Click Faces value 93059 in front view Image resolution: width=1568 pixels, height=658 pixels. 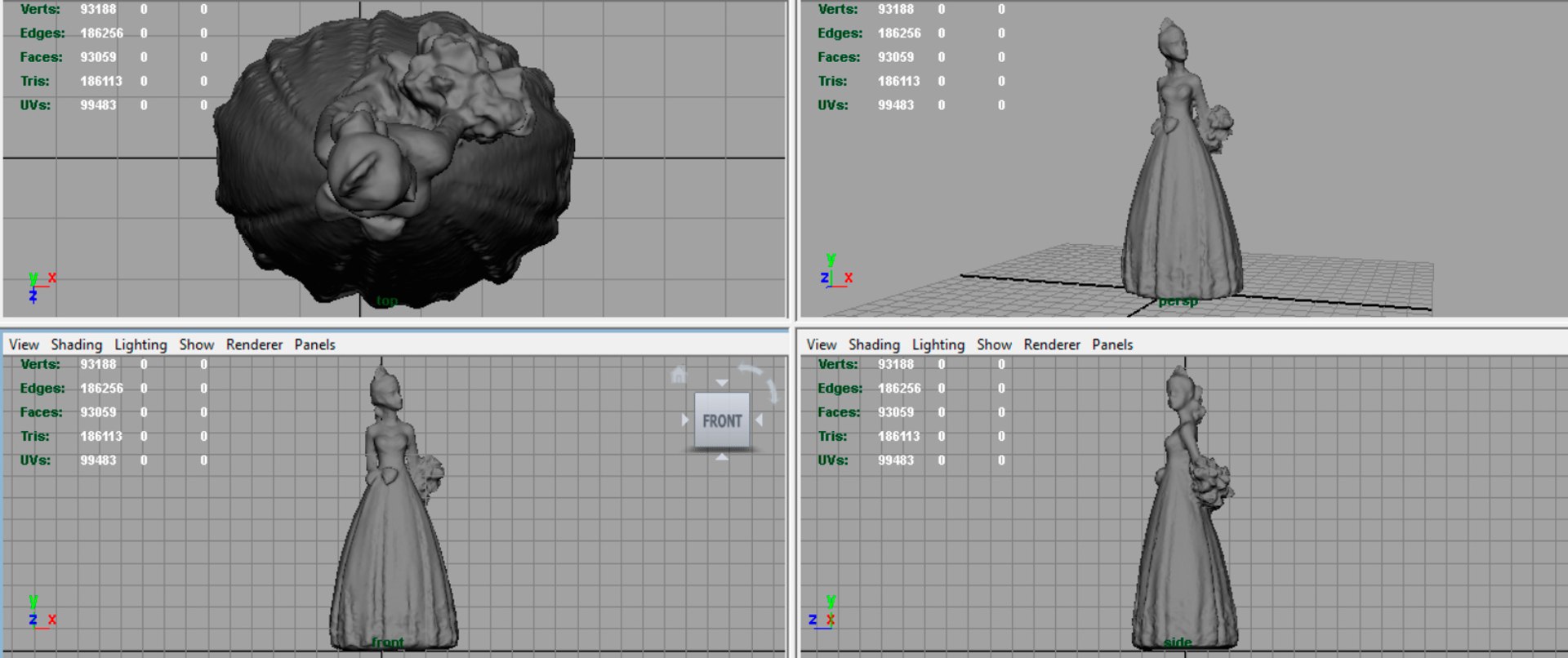coord(98,412)
